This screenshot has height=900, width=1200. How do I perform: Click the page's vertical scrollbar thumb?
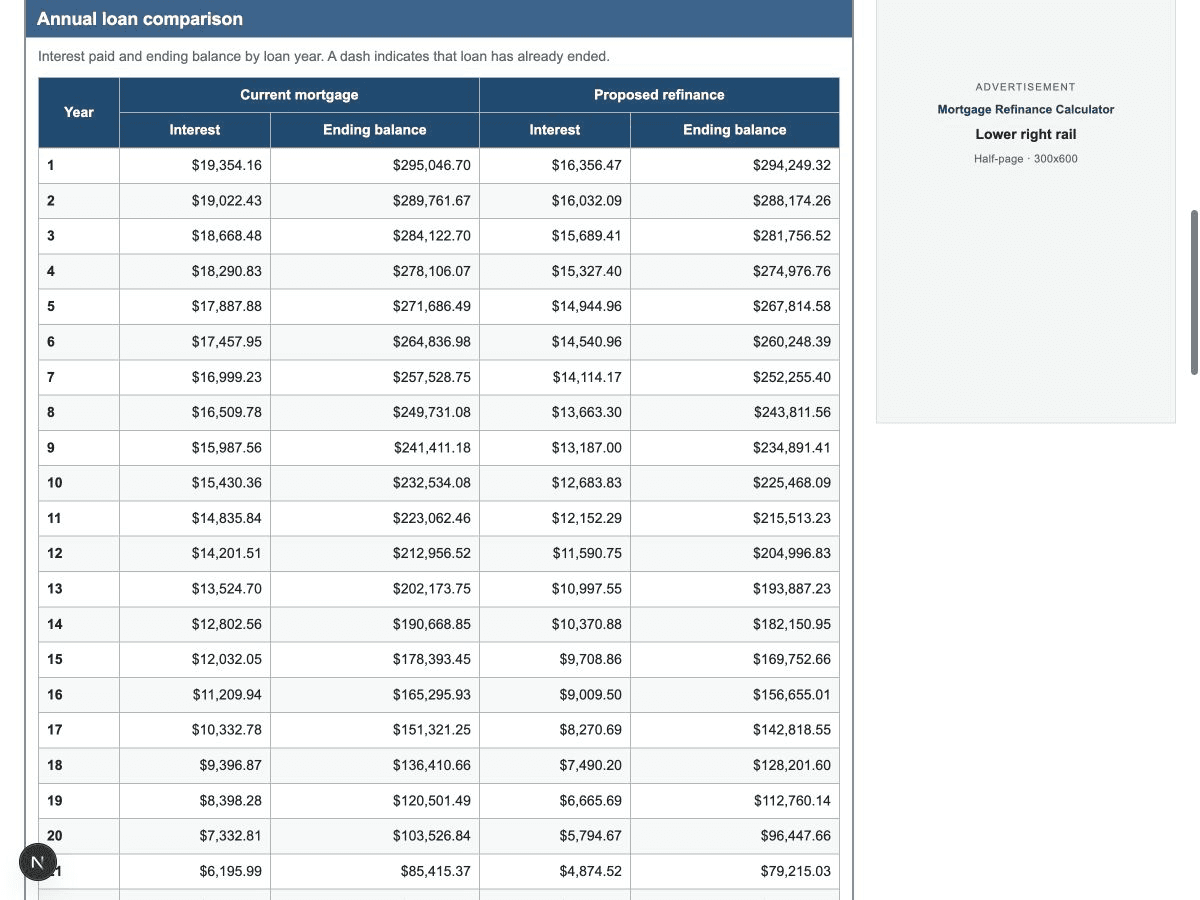[x=1194, y=292]
